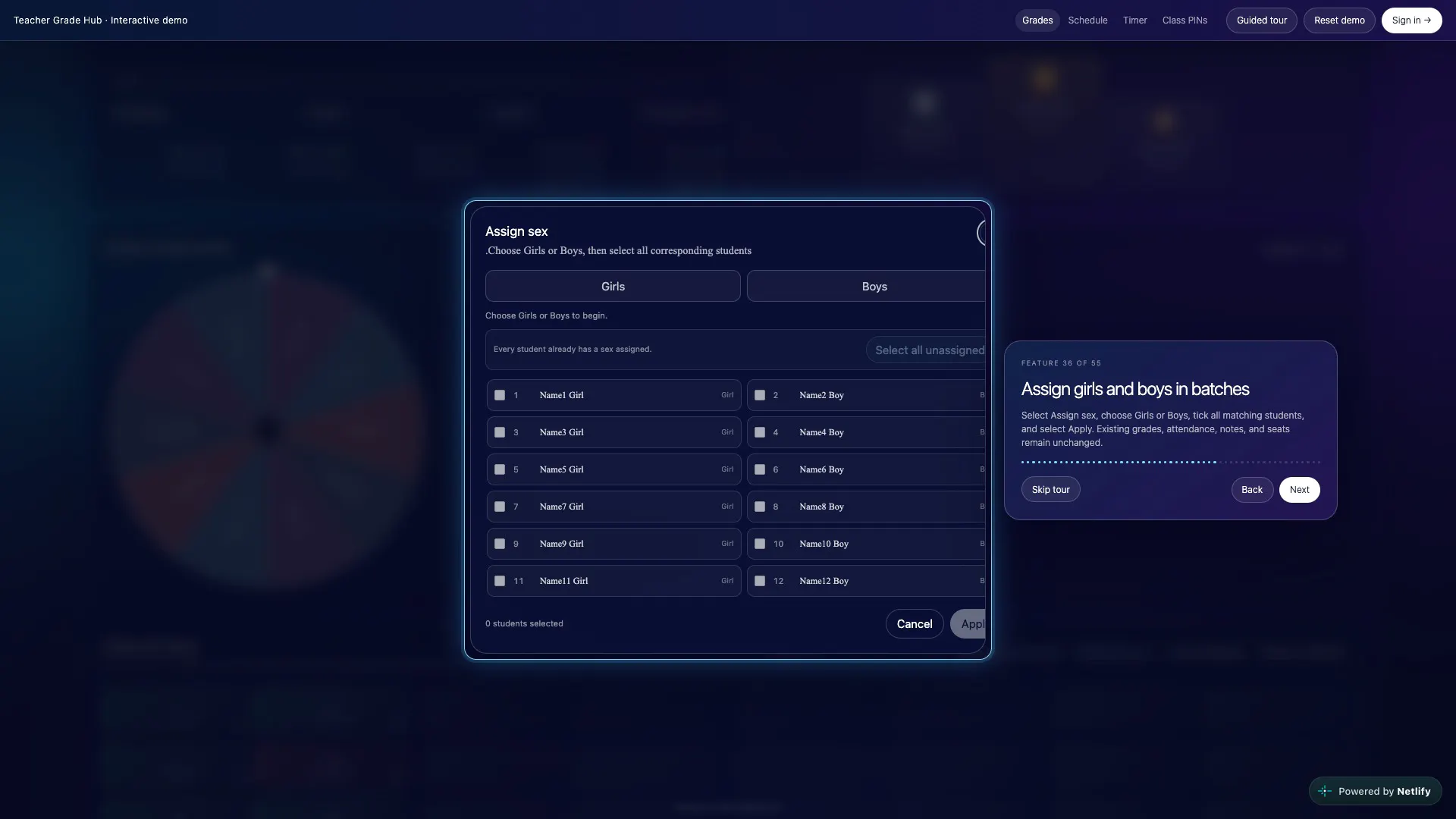Image resolution: width=1456 pixels, height=819 pixels.
Task: Open the Grades tab
Action: pyautogui.click(x=1037, y=20)
